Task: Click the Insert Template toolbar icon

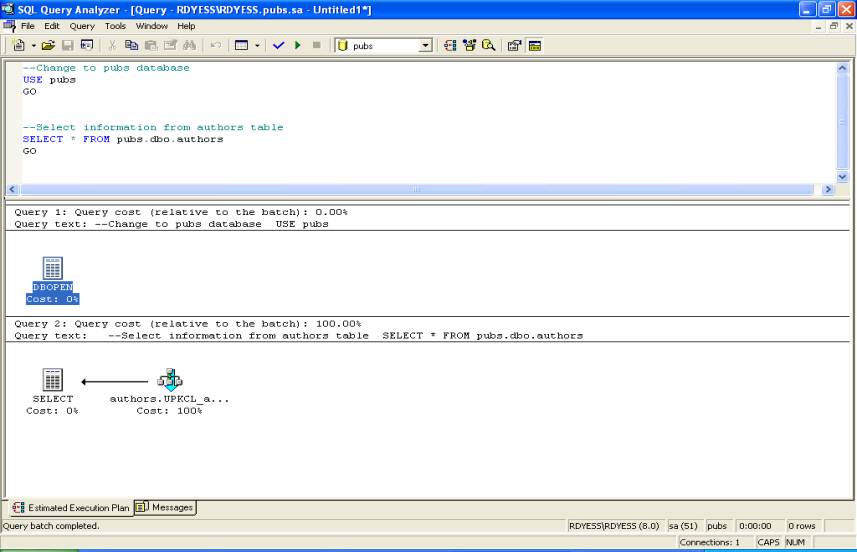Action: 87,45
